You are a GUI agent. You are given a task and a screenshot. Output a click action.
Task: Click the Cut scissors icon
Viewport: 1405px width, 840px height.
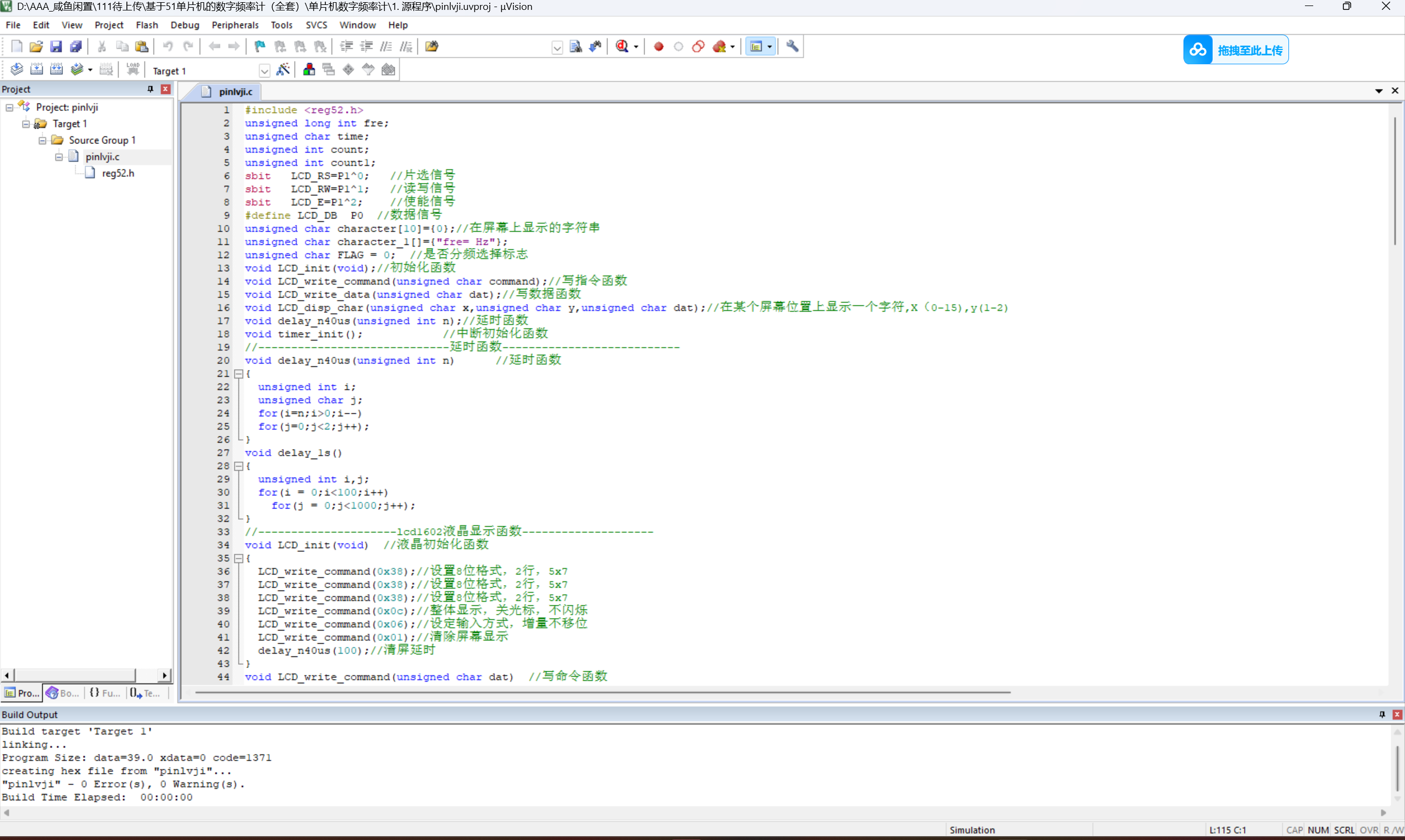coord(102,46)
